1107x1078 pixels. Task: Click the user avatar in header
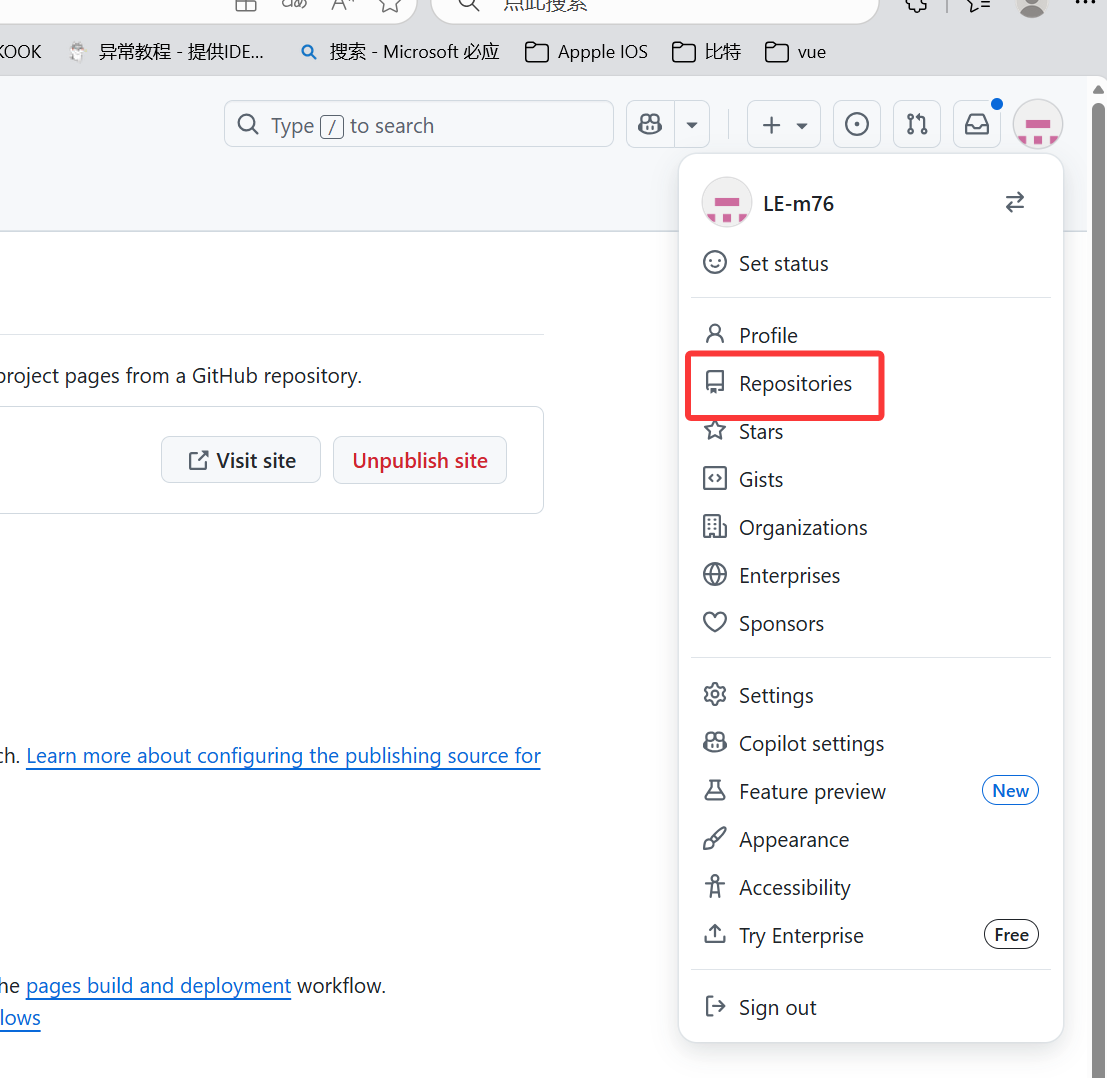pos(1038,125)
